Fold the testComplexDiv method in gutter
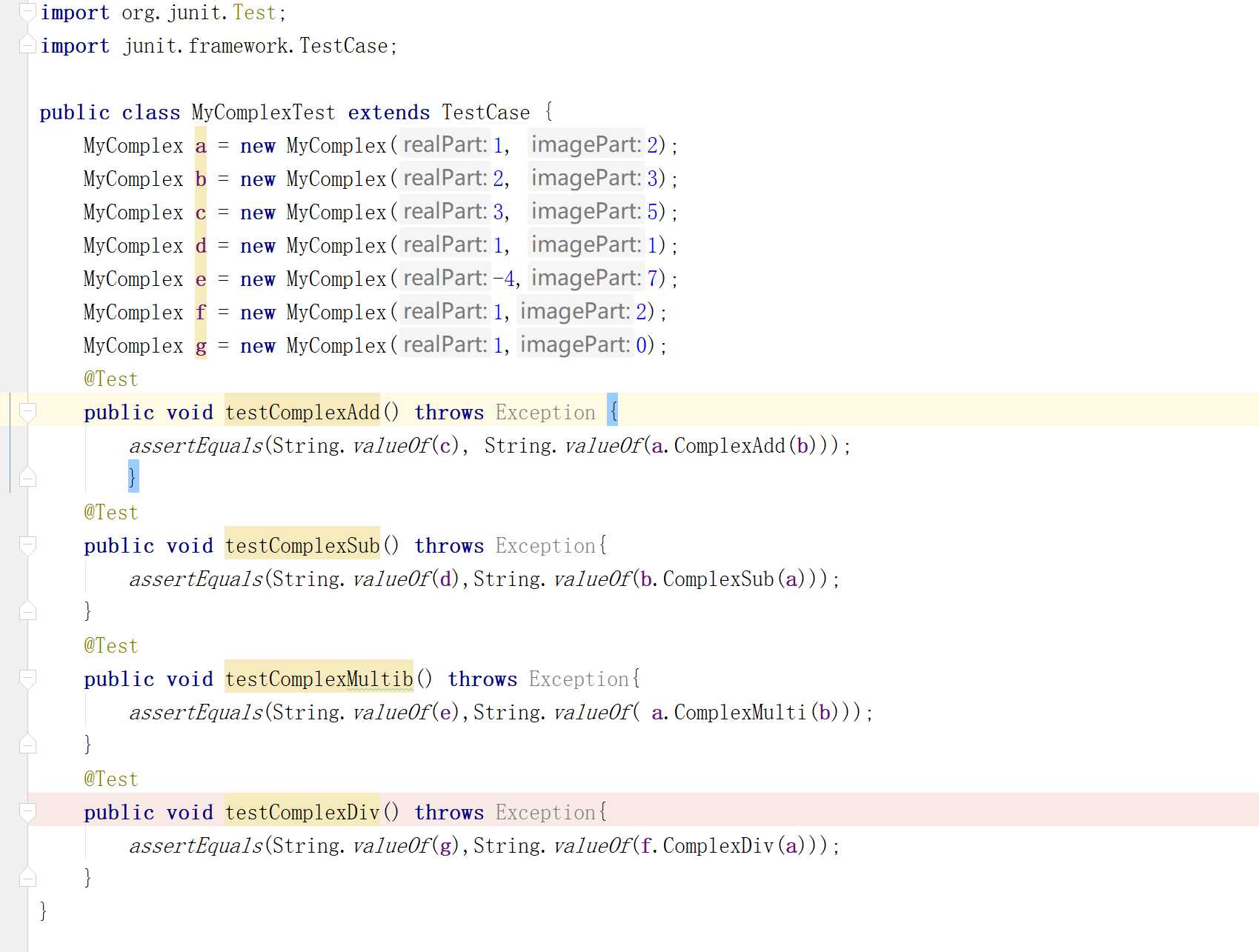1259x952 pixels. pyautogui.click(x=27, y=812)
